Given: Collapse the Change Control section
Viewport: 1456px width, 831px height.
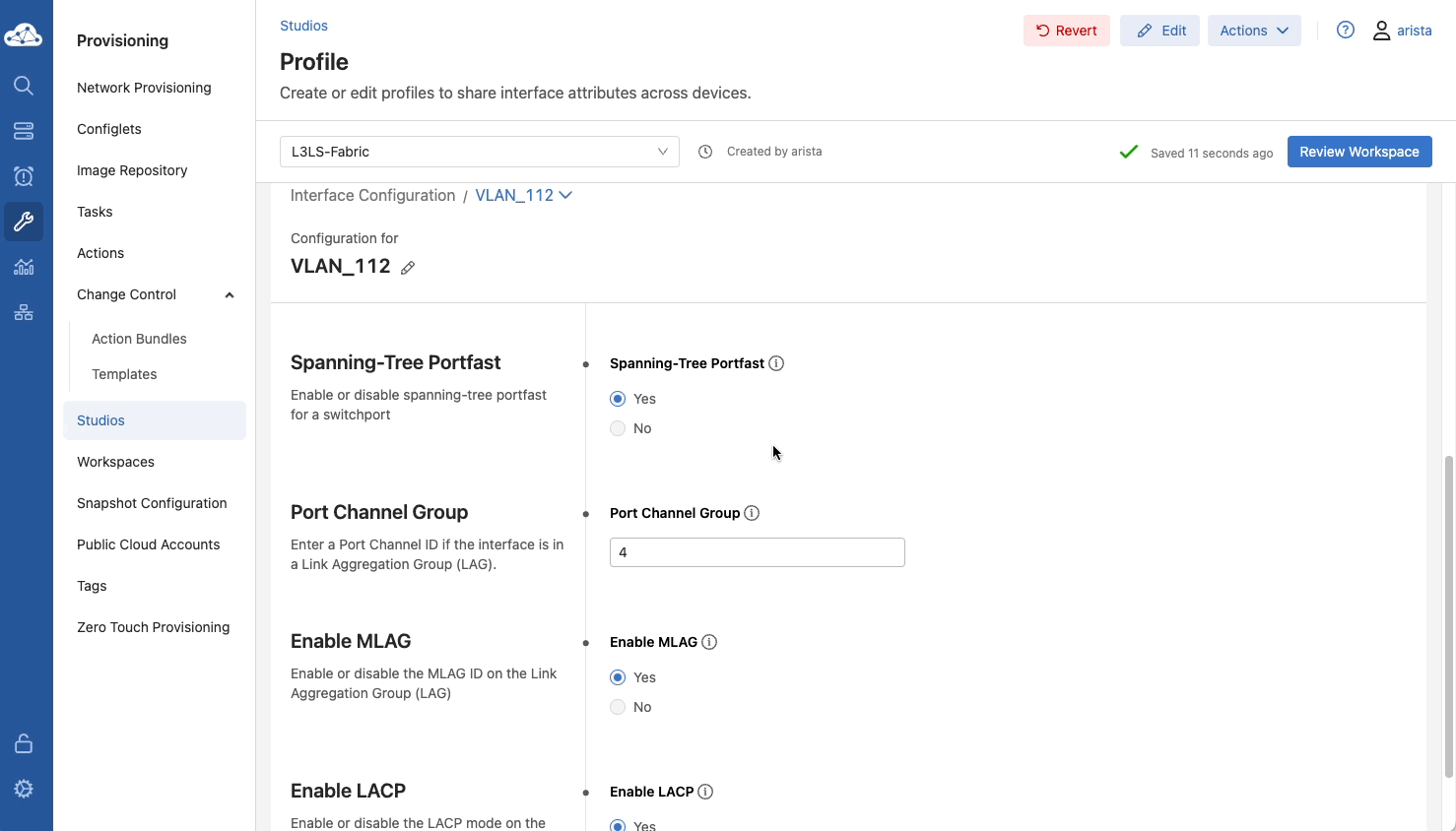Looking at the screenshot, I should [x=229, y=294].
